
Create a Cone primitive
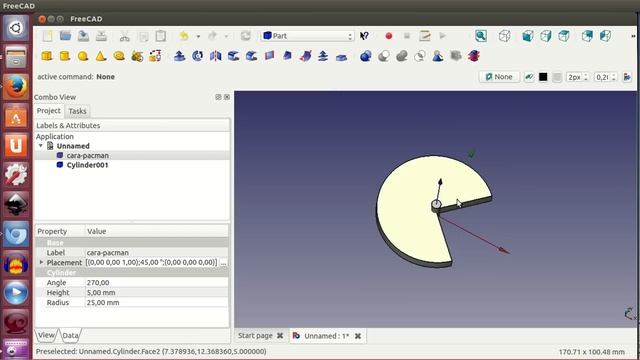(101, 56)
